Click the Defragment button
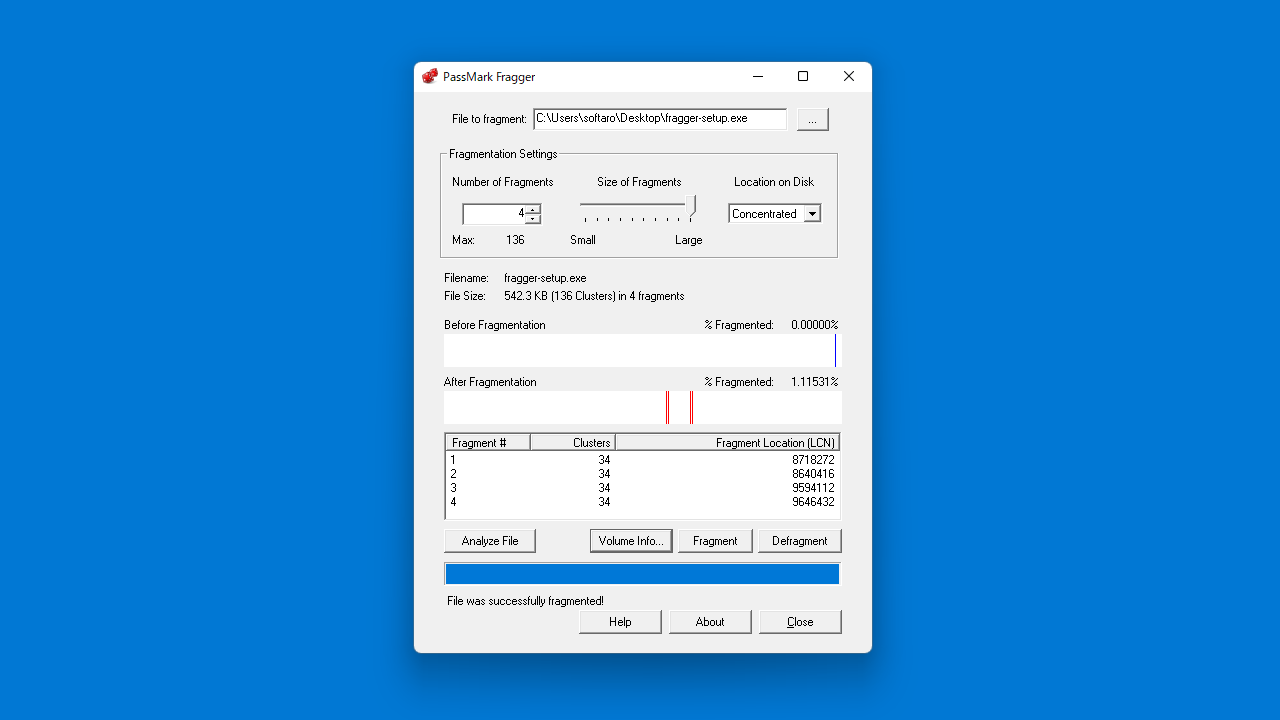The width and height of the screenshot is (1280, 720). 800,541
